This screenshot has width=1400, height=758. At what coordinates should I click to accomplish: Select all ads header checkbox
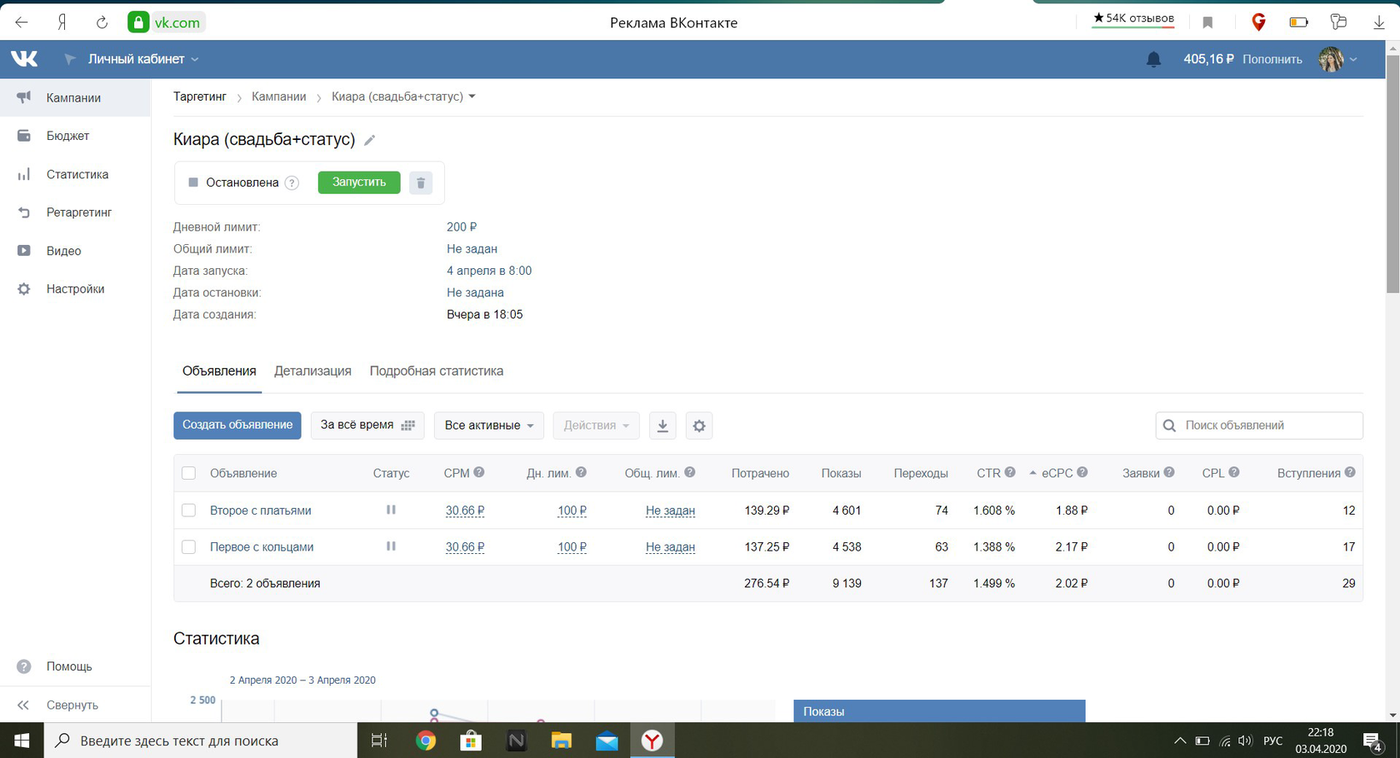(x=188, y=473)
